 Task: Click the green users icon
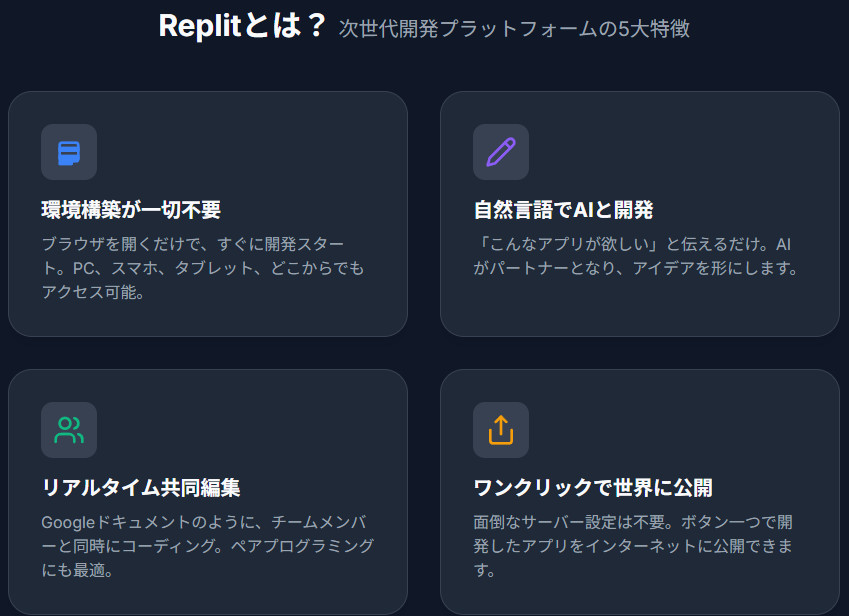(x=69, y=430)
